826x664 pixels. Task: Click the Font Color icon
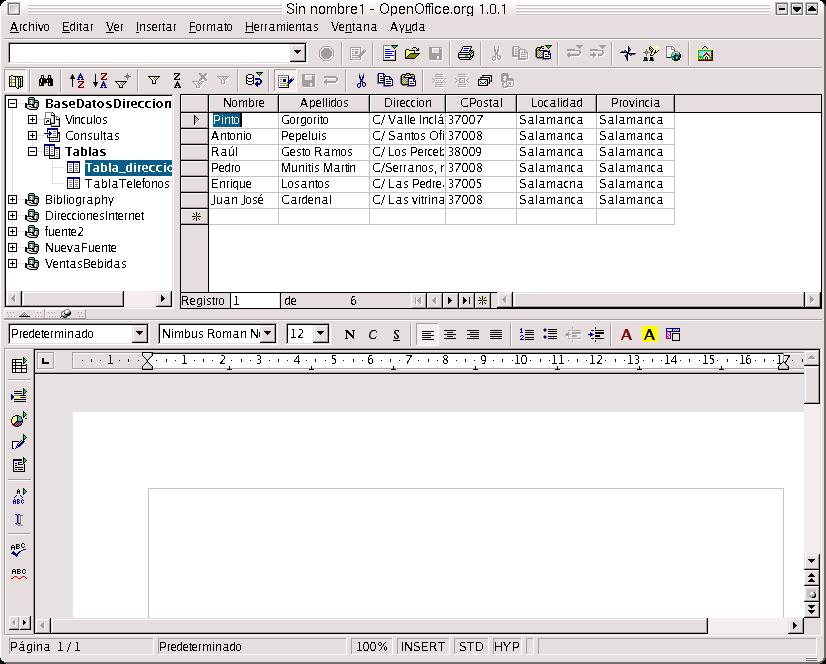pyautogui.click(x=627, y=335)
